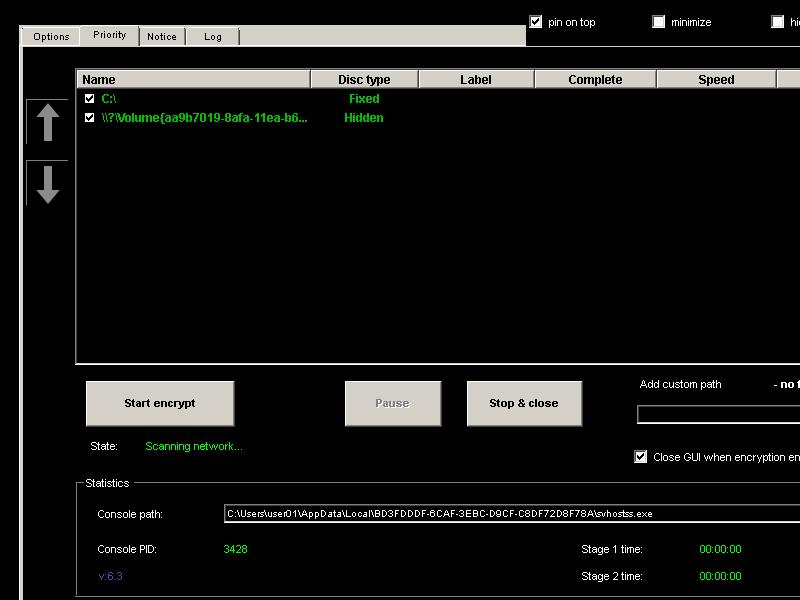Enable the 'minimize' checkbox
Image resolution: width=800 pixels, height=600 pixels.
[659, 22]
